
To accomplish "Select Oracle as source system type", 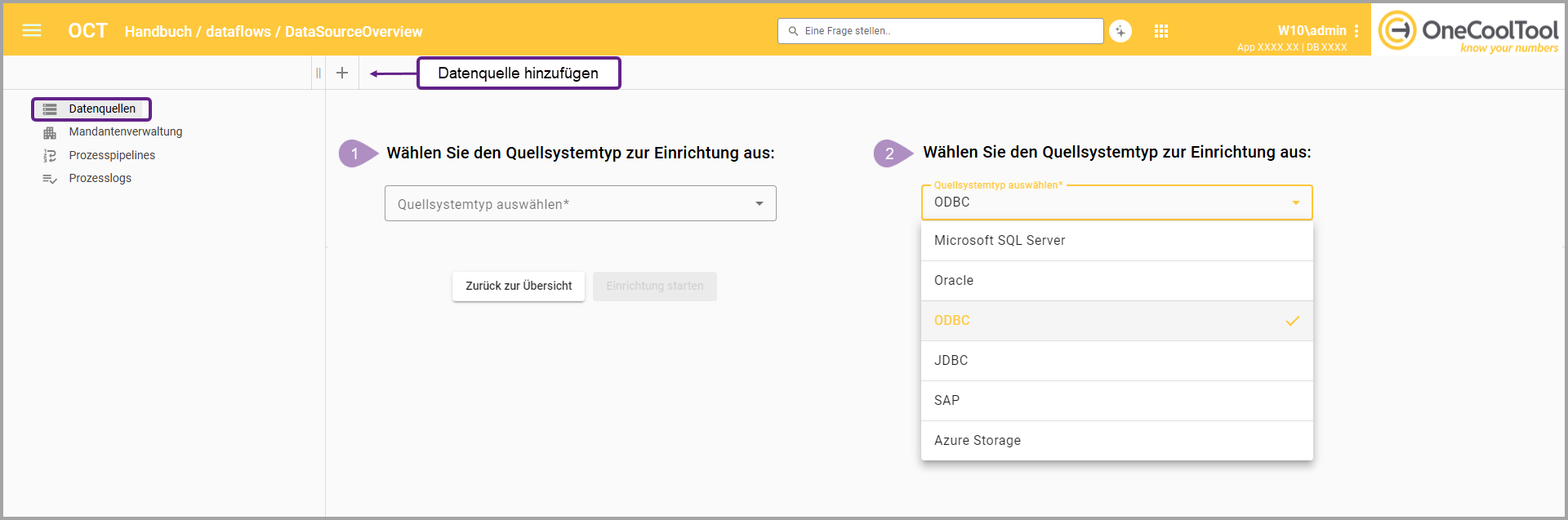I will click(x=1116, y=281).
